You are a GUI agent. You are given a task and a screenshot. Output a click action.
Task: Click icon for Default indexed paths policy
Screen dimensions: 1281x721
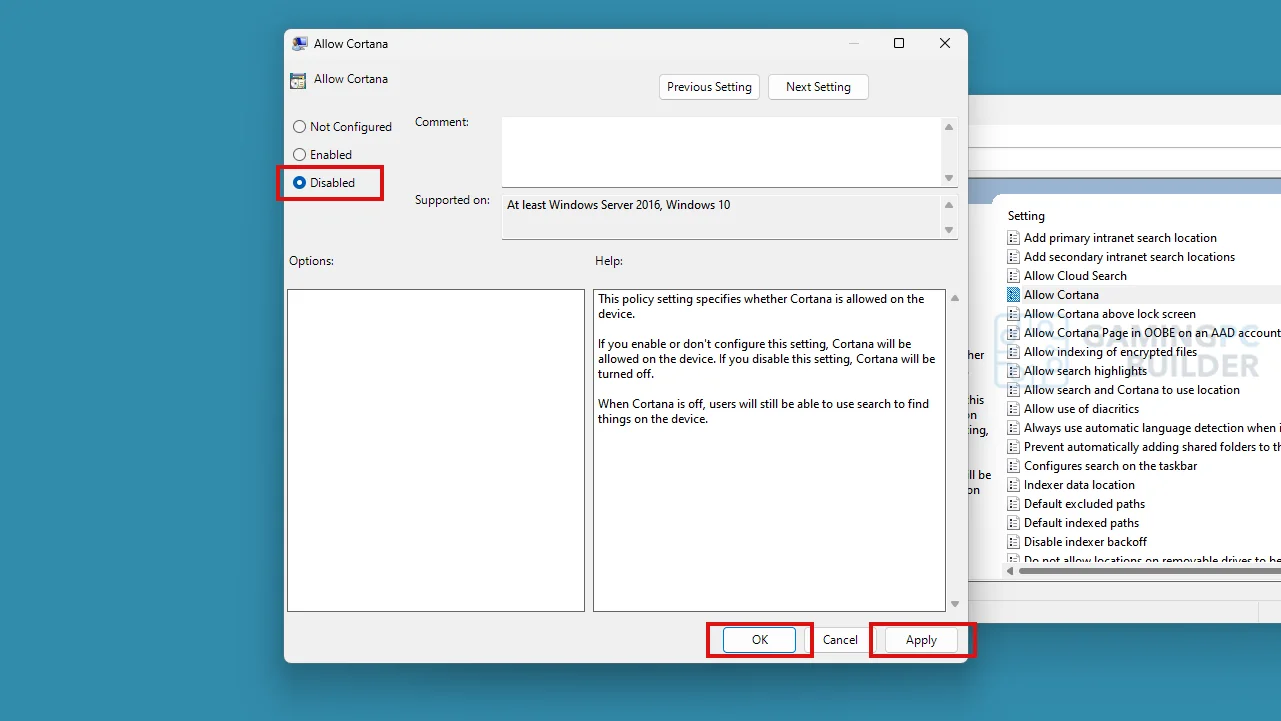pyautogui.click(x=1014, y=523)
